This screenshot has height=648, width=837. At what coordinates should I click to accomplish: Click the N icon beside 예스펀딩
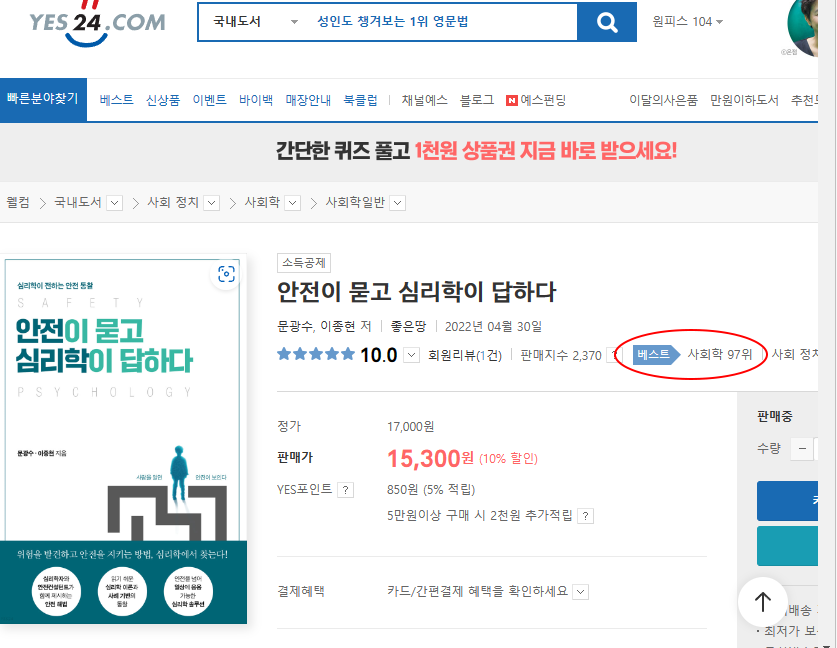click(512, 100)
